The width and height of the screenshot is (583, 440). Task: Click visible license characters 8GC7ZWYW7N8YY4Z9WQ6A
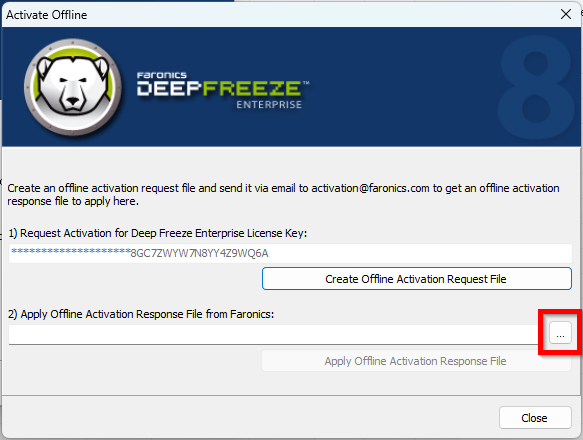tap(199, 254)
